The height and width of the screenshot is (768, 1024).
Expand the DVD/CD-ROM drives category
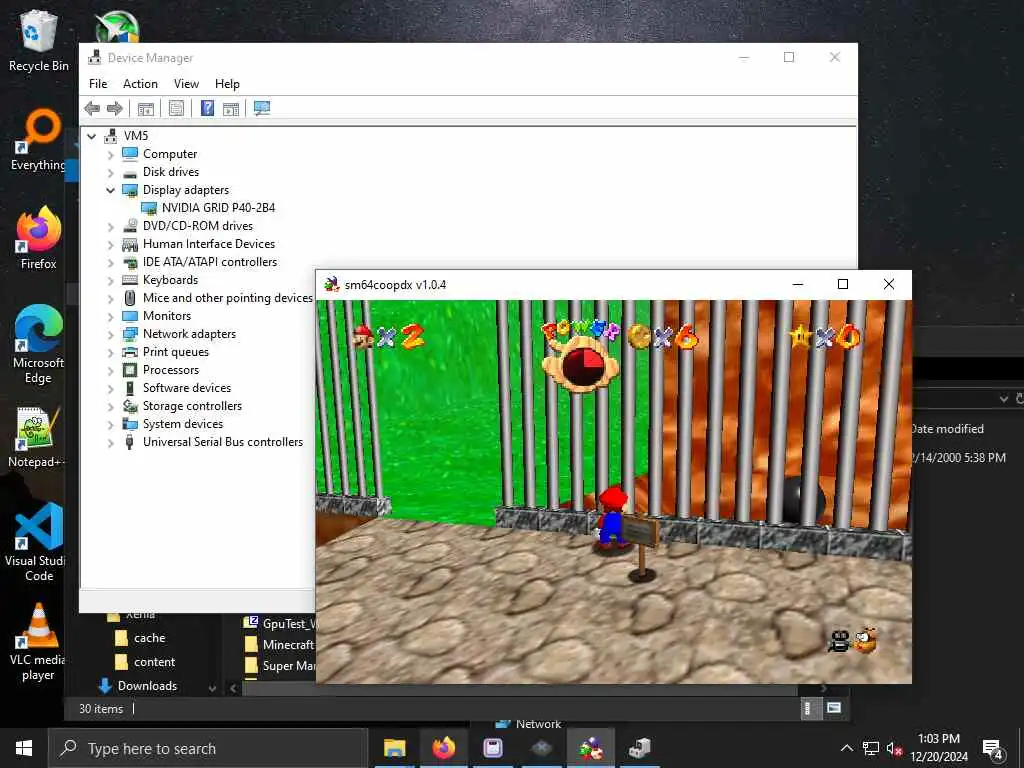[110, 227]
